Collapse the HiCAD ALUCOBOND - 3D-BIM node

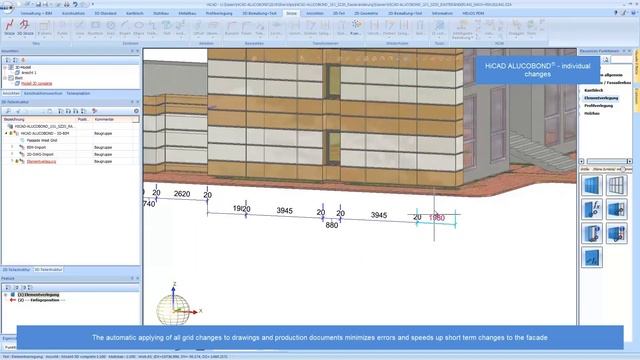pyautogui.click(x=6, y=133)
